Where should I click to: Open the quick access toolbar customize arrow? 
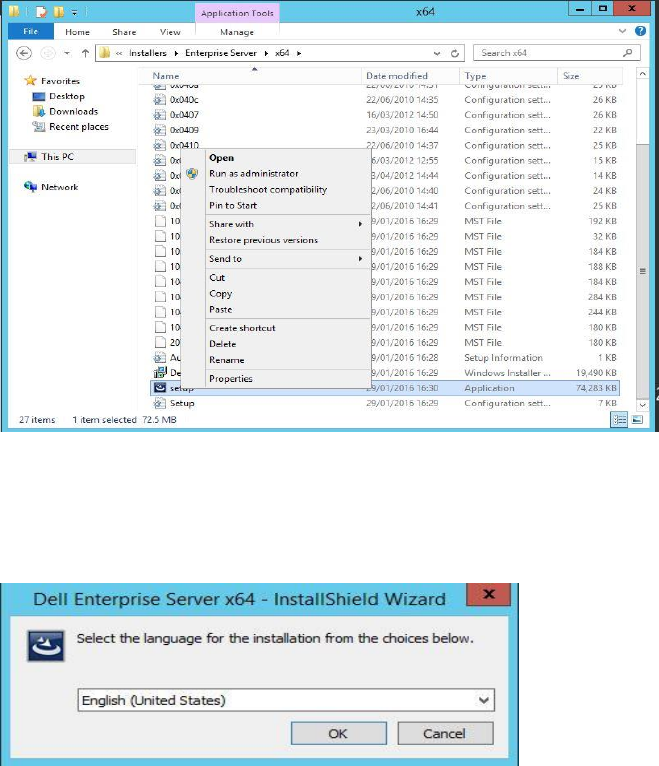click(74, 12)
